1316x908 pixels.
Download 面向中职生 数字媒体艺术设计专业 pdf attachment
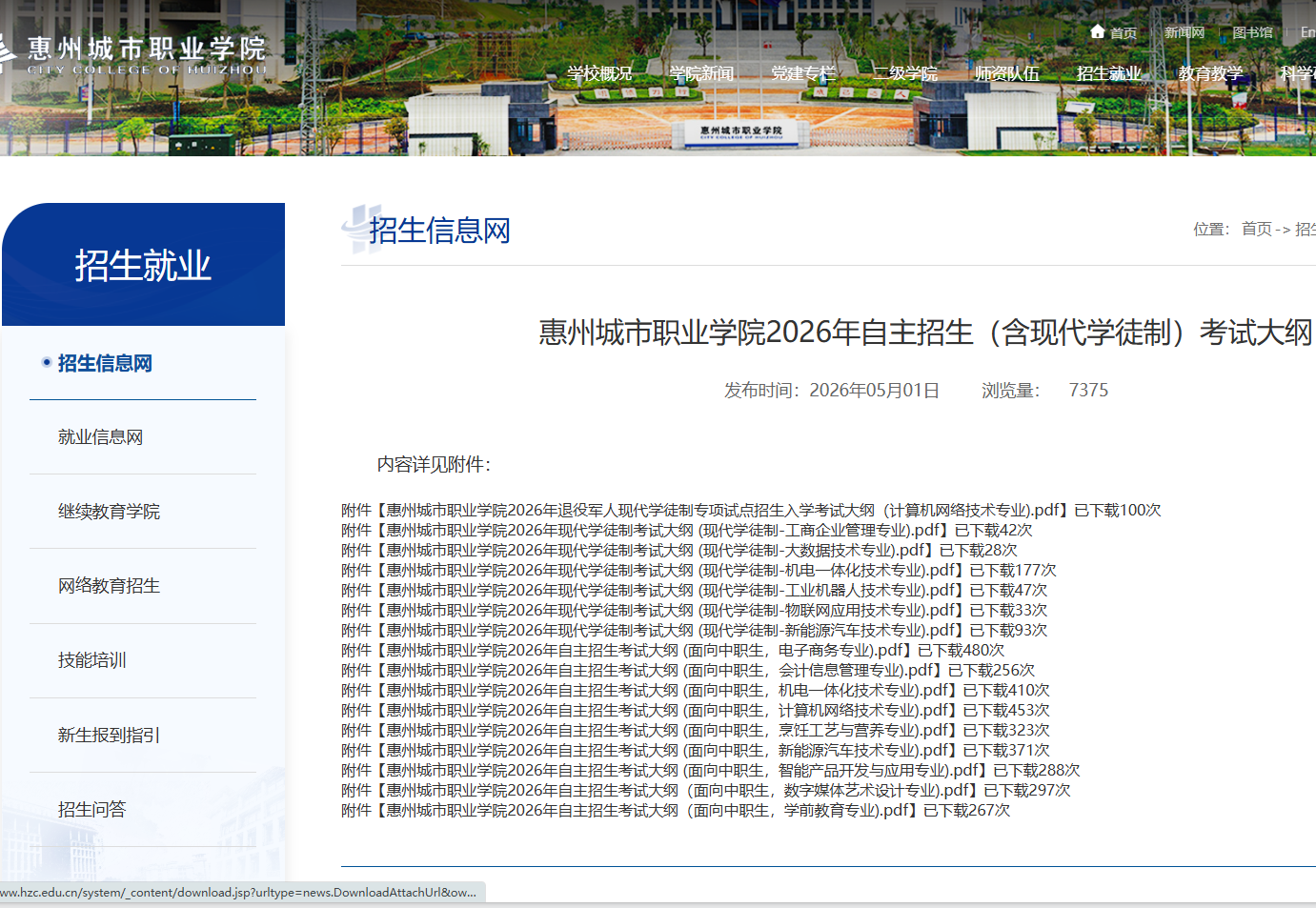[679, 790]
